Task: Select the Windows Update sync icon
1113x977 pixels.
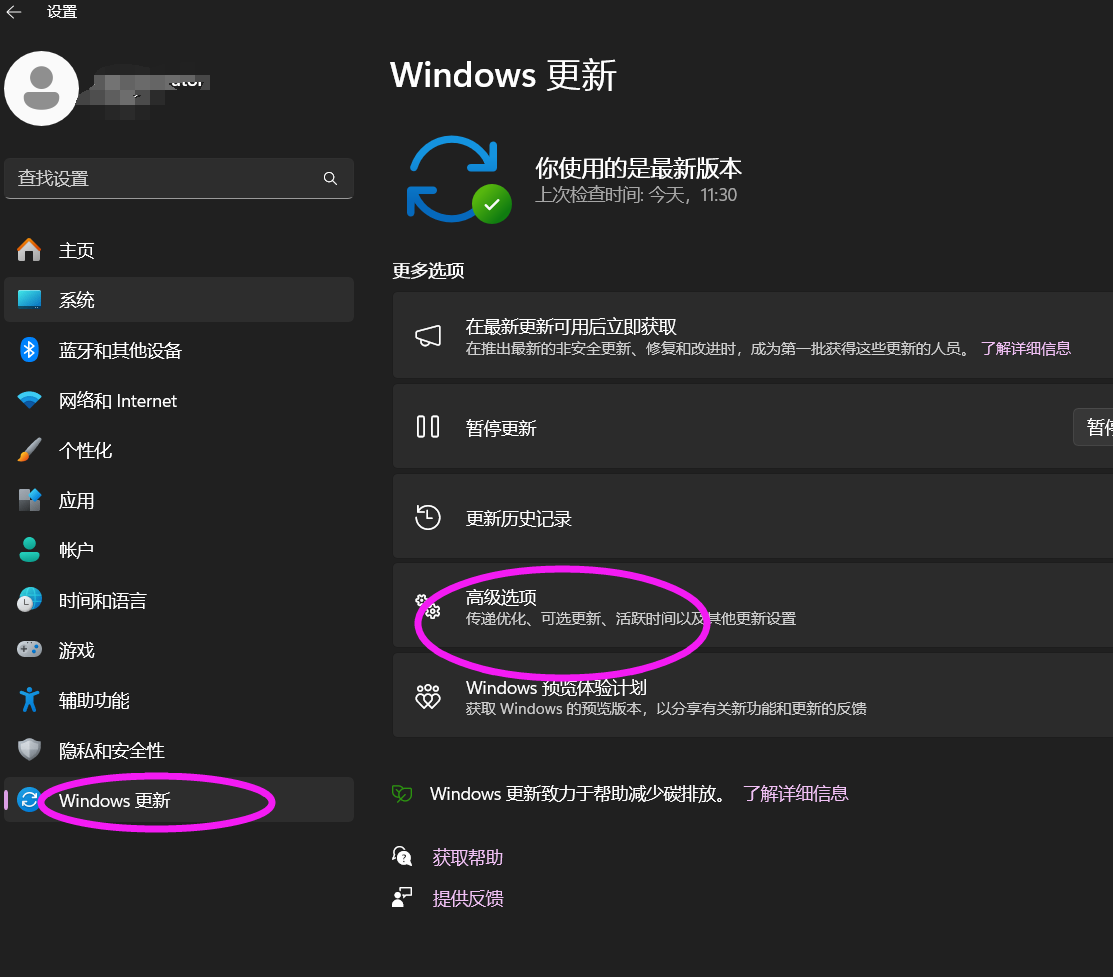Action: click(28, 799)
